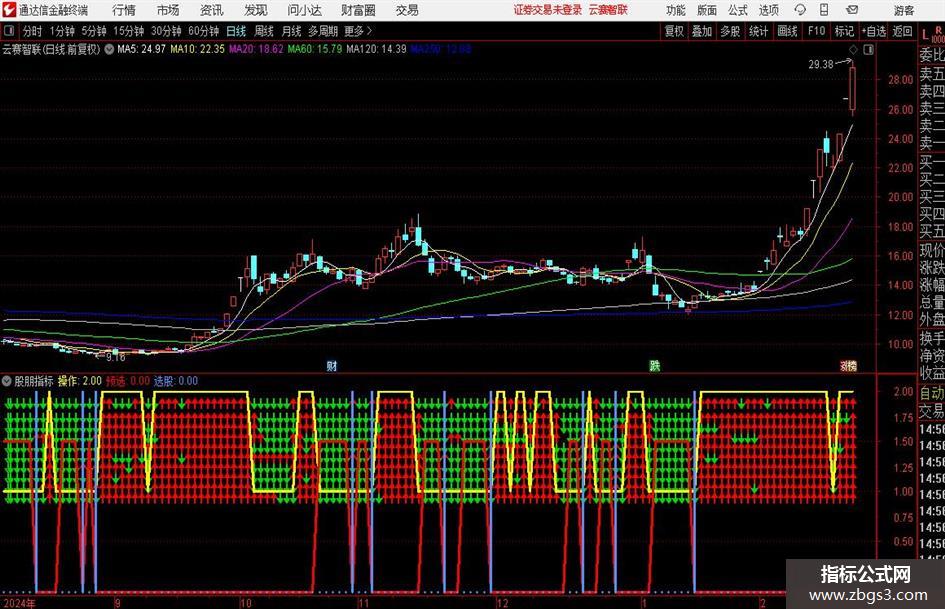Click the 29.38 high price label
945x609 pixels.
820,65
